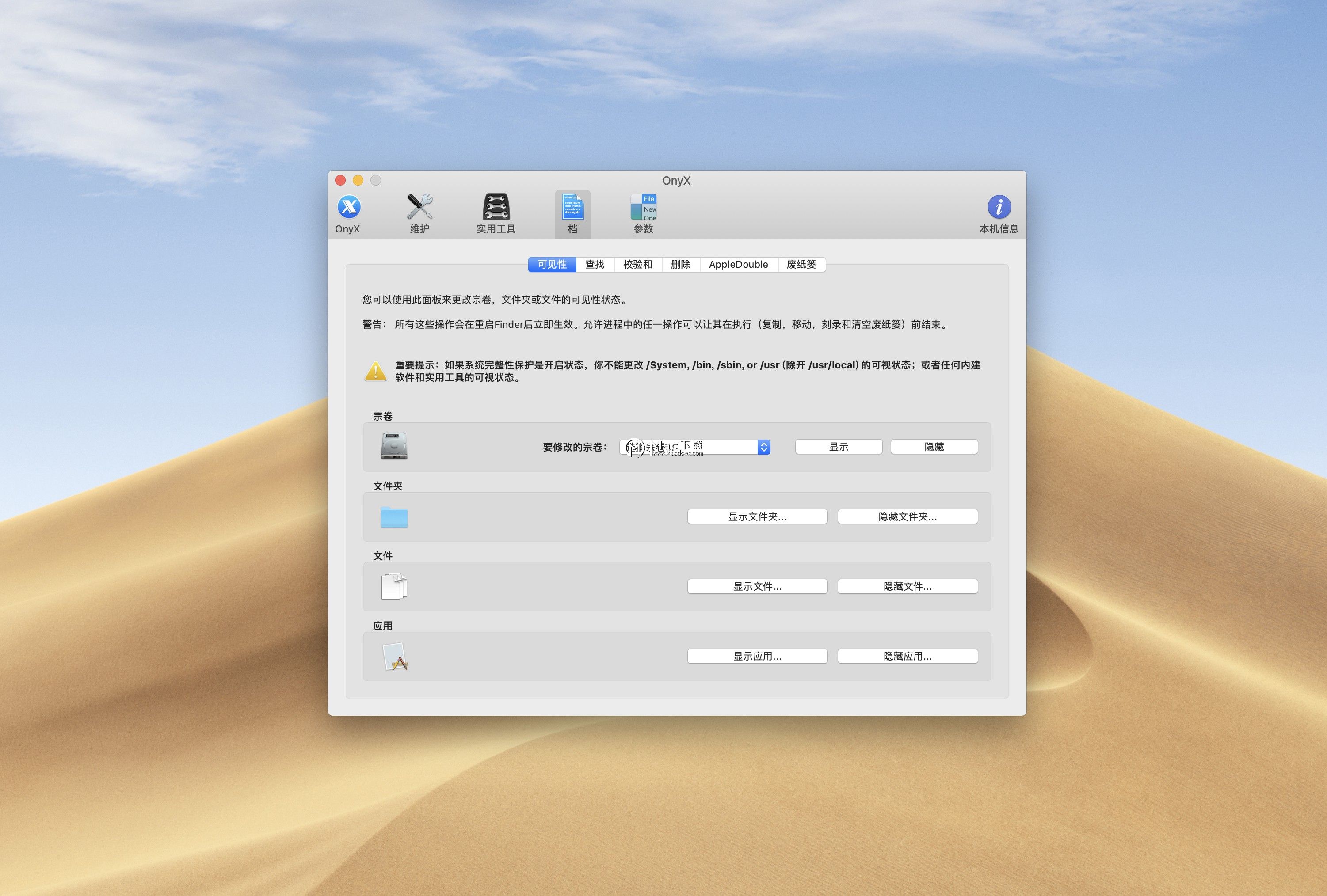Click the application icon in 应用 section
This screenshot has height=896, width=1327.
click(395, 656)
